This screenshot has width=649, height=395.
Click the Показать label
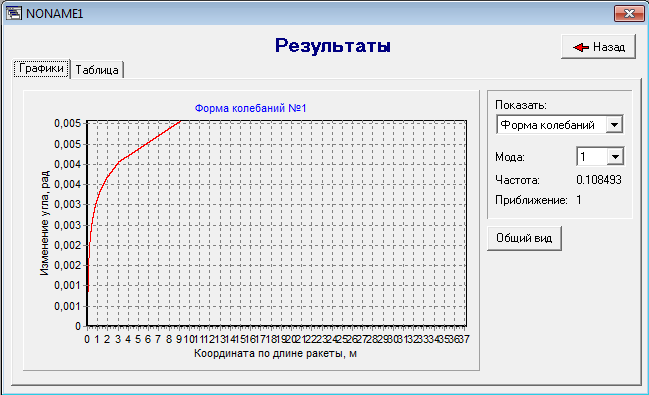coord(521,105)
